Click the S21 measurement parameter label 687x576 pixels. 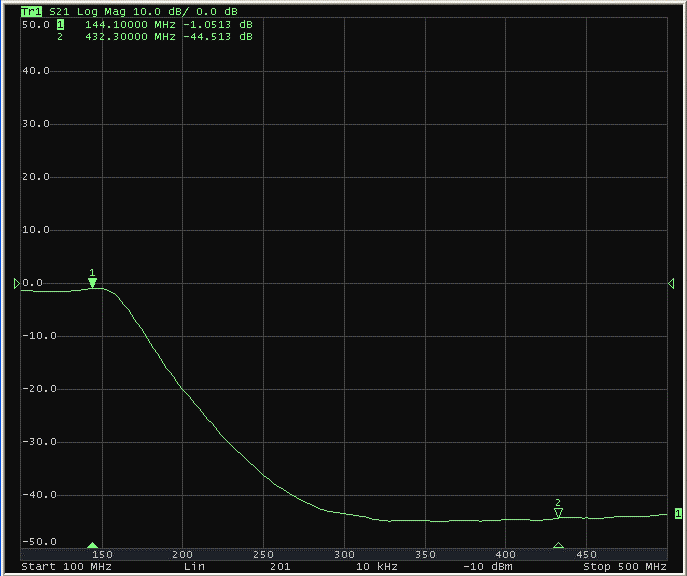pyautogui.click(x=59, y=11)
